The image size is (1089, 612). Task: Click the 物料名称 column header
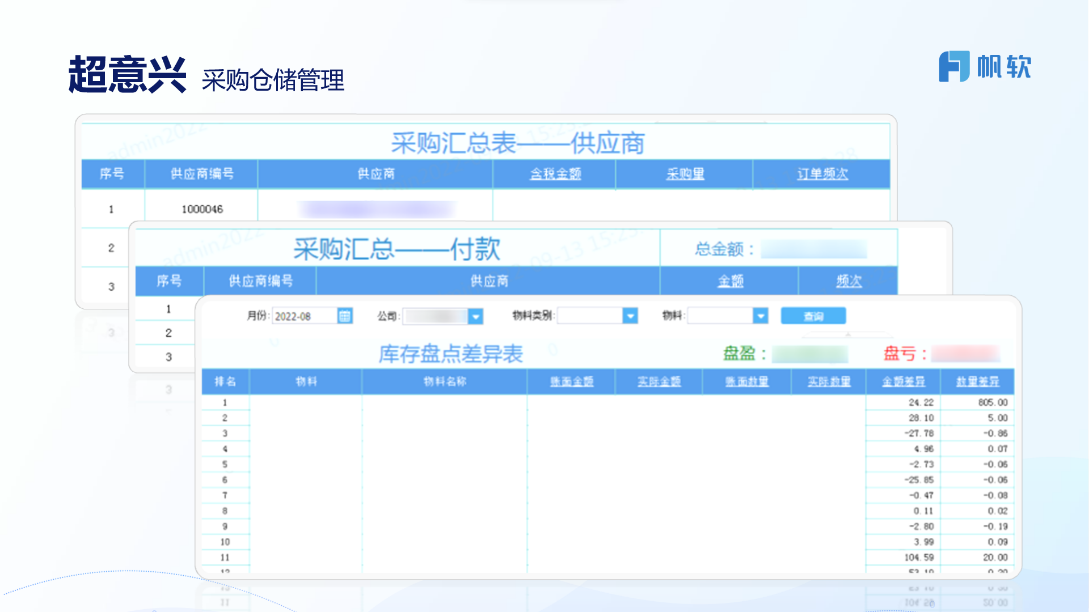pos(444,381)
